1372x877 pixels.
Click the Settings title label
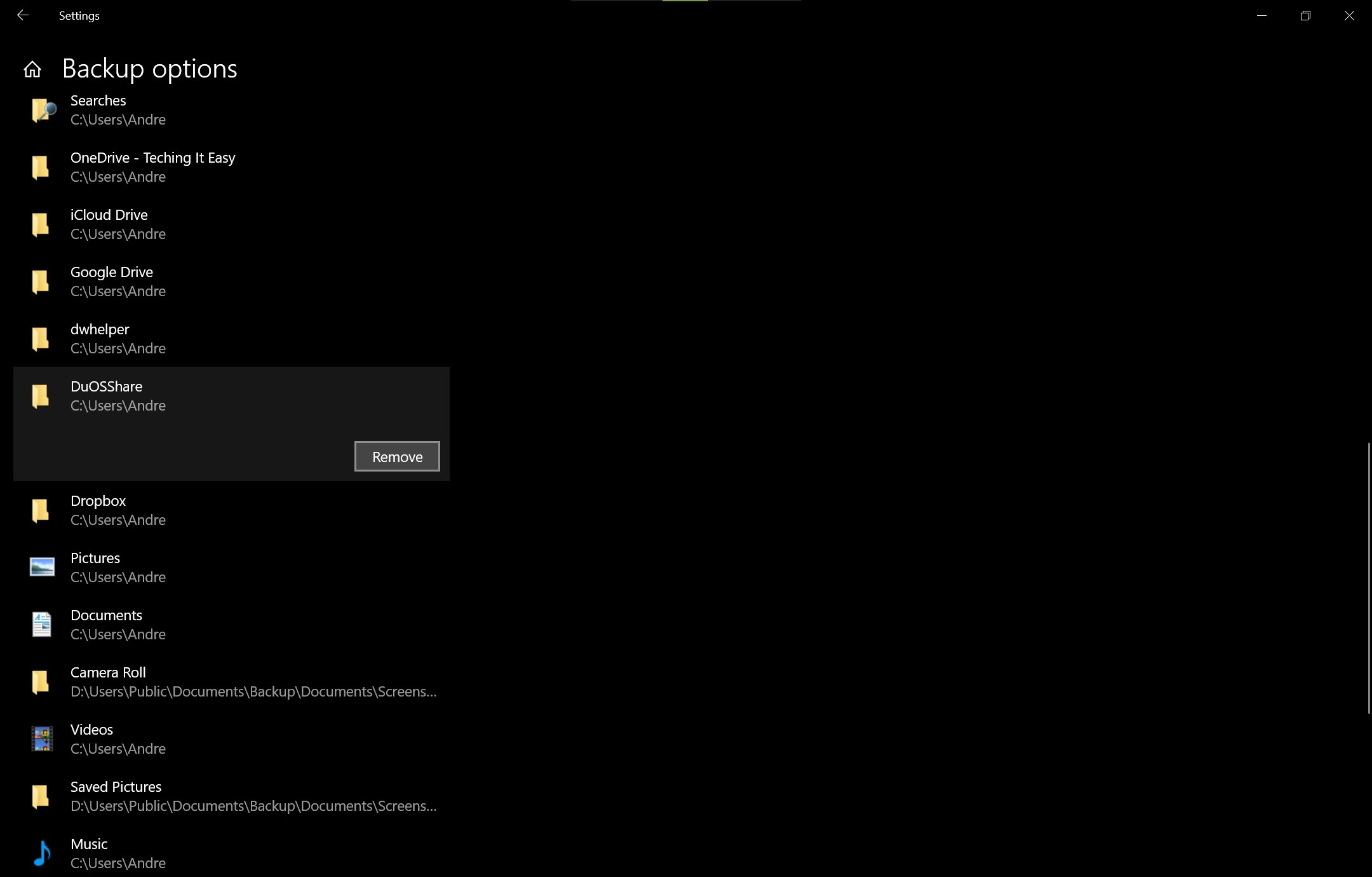pos(79,15)
